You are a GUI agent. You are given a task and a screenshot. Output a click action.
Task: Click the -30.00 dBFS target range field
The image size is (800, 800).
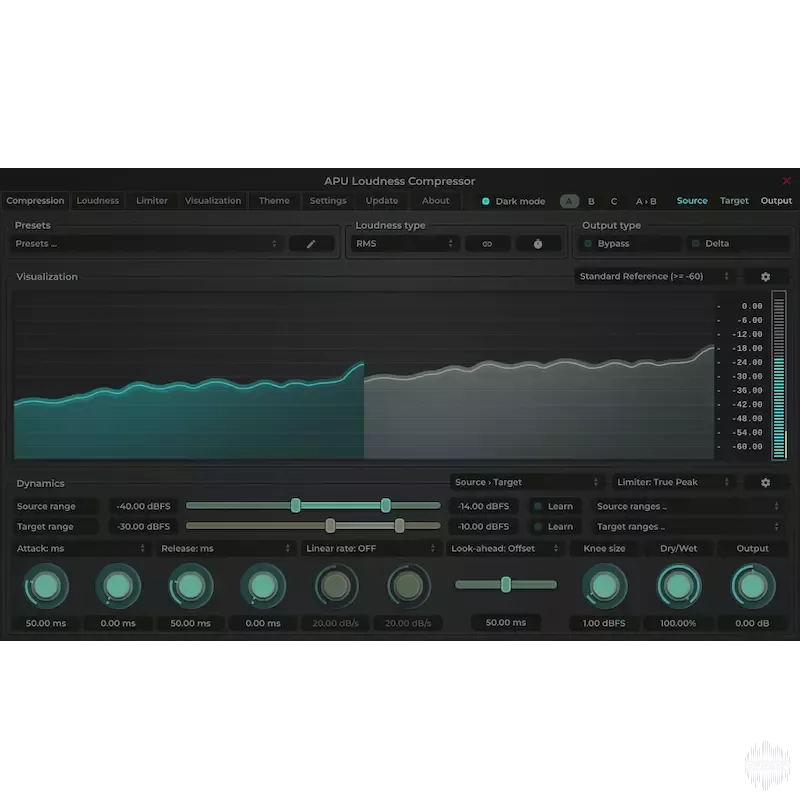pyautogui.click(x=143, y=527)
